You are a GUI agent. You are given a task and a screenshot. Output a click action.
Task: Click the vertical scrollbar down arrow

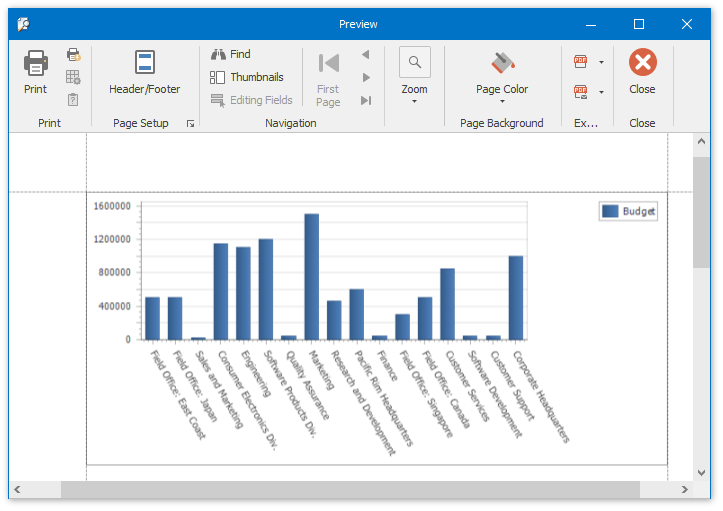tap(702, 472)
